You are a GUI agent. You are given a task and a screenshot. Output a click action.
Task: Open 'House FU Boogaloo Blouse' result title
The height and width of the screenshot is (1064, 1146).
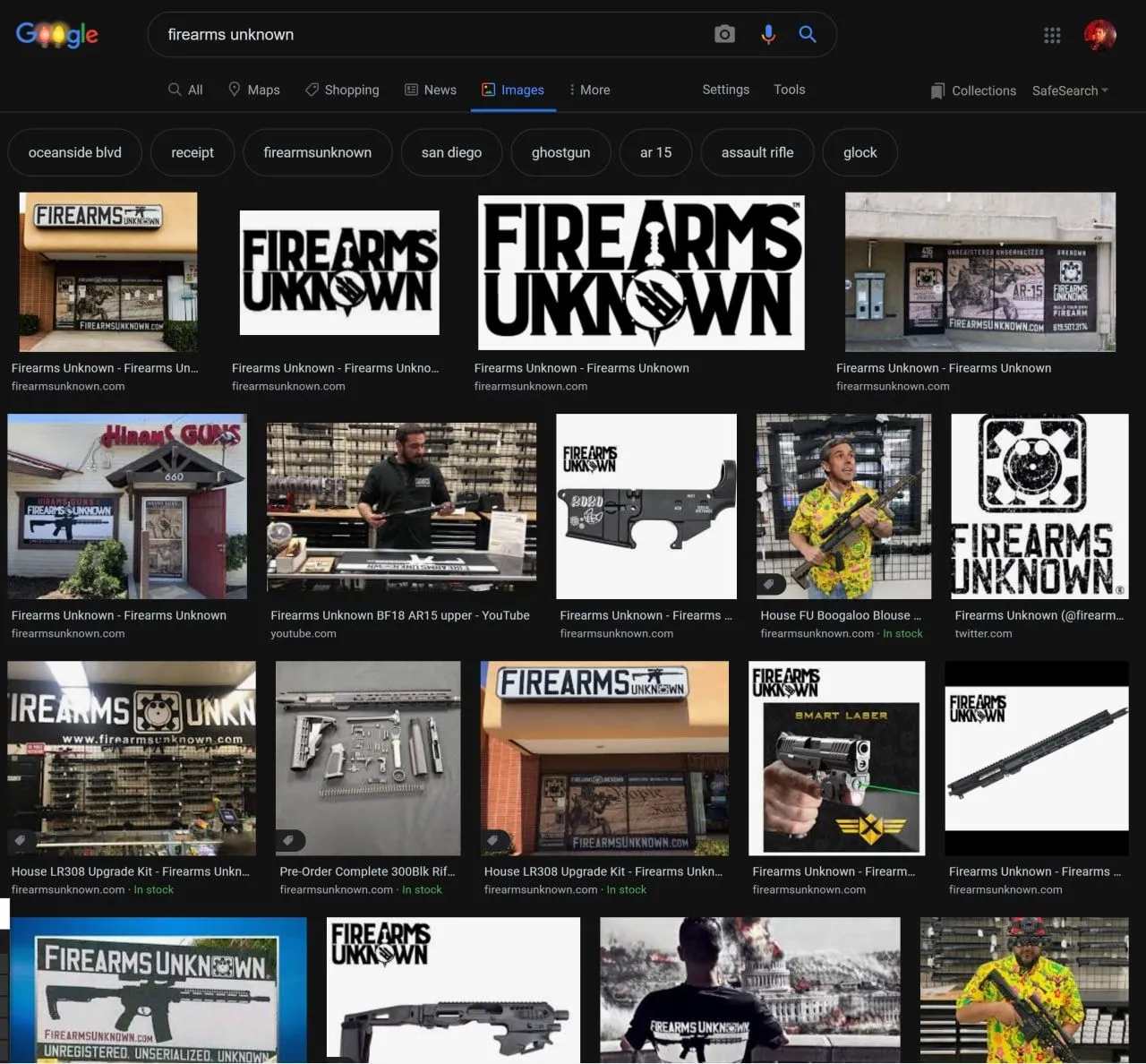tap(841, 615)
